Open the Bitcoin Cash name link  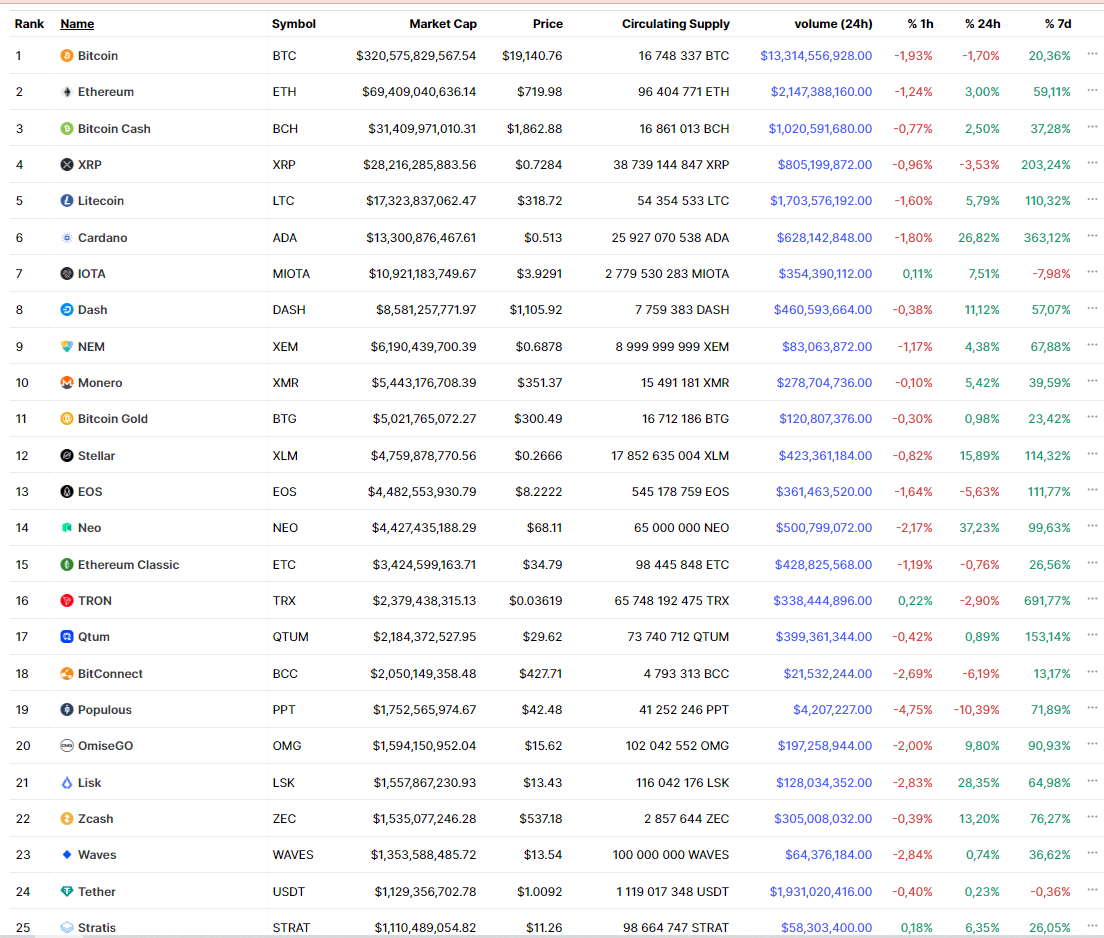tap(114, 129)
